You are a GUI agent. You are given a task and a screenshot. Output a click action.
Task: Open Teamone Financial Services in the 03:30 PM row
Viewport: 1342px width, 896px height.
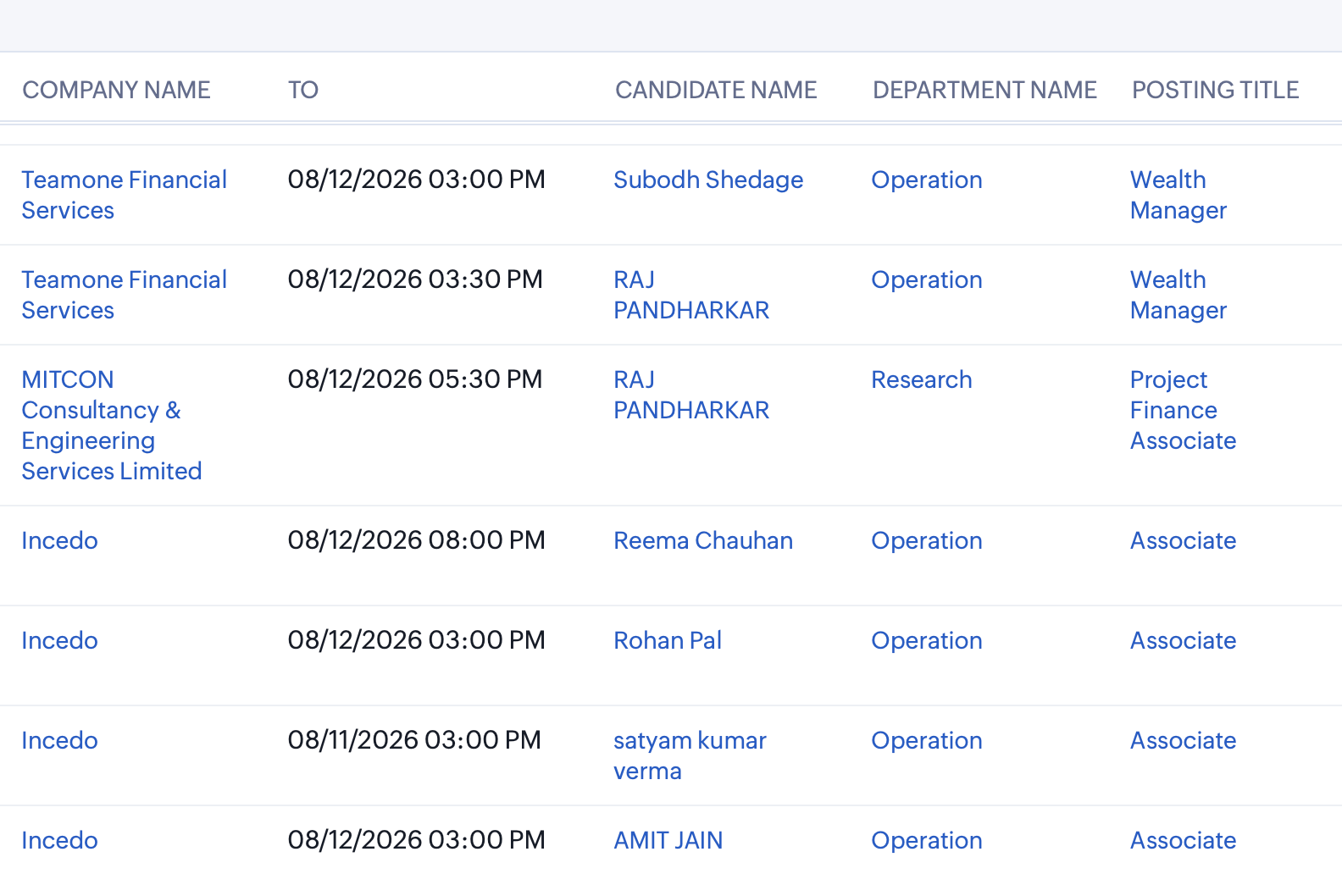point(125,295)
